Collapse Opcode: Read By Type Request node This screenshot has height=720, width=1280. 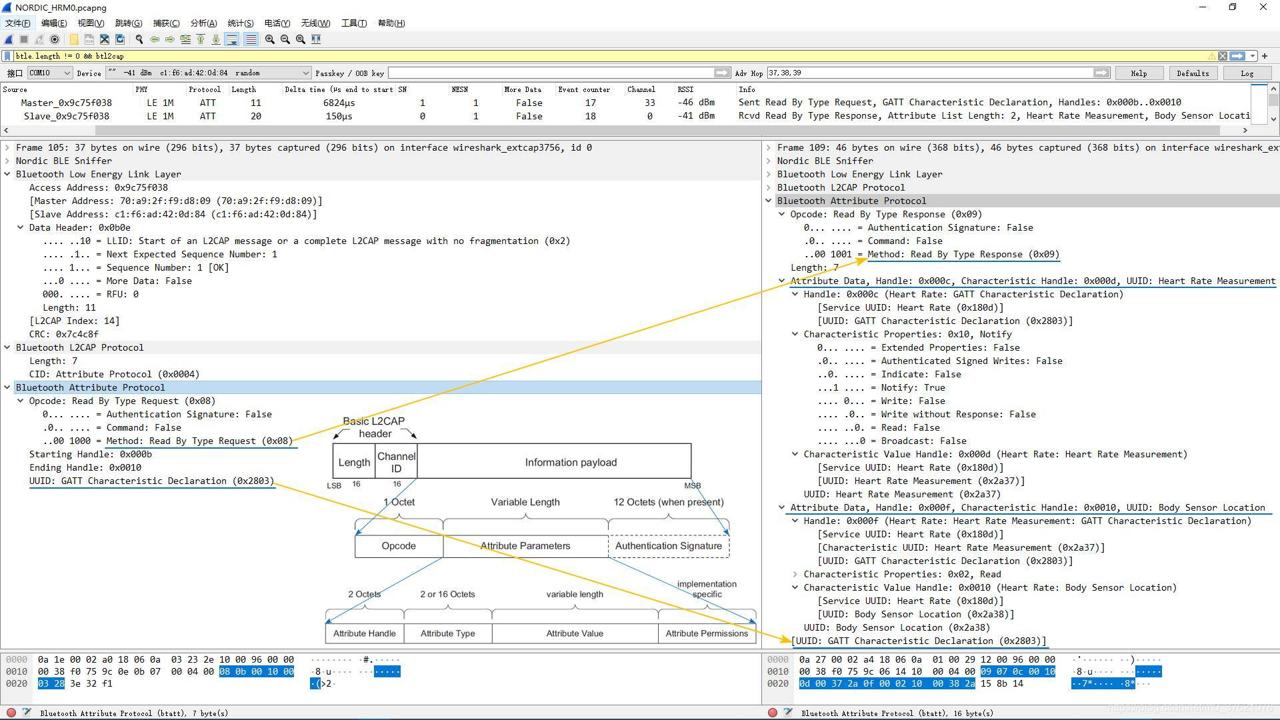click(21, 401)
